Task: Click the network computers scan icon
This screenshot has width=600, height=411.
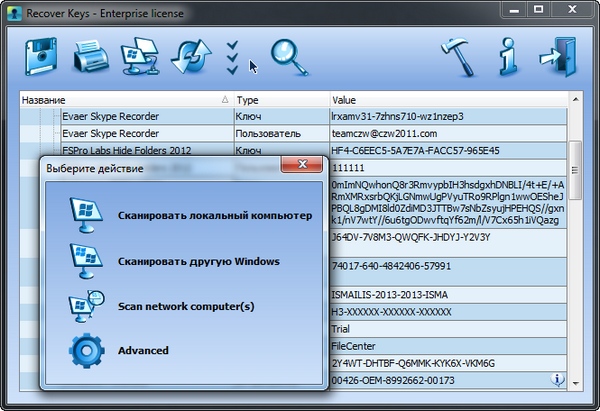Action: point(86,306)
